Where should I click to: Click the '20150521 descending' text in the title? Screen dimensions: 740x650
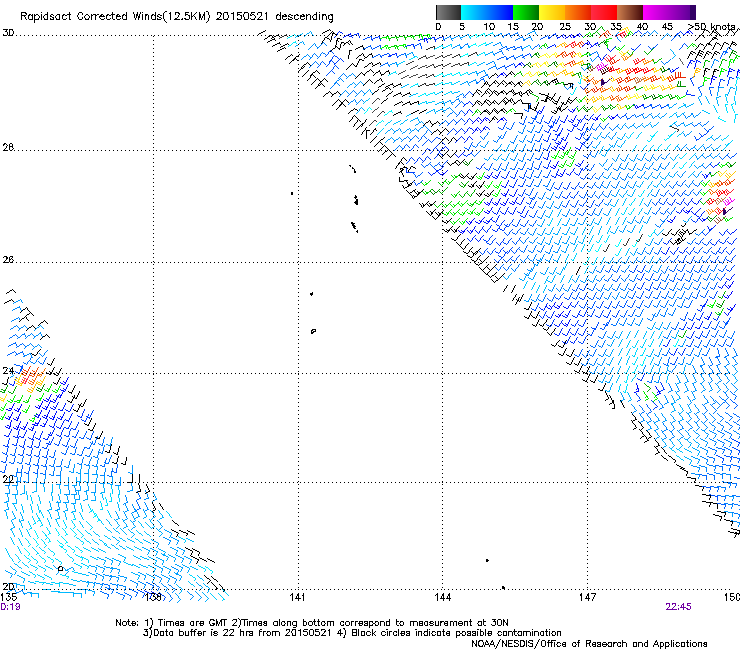275,17
